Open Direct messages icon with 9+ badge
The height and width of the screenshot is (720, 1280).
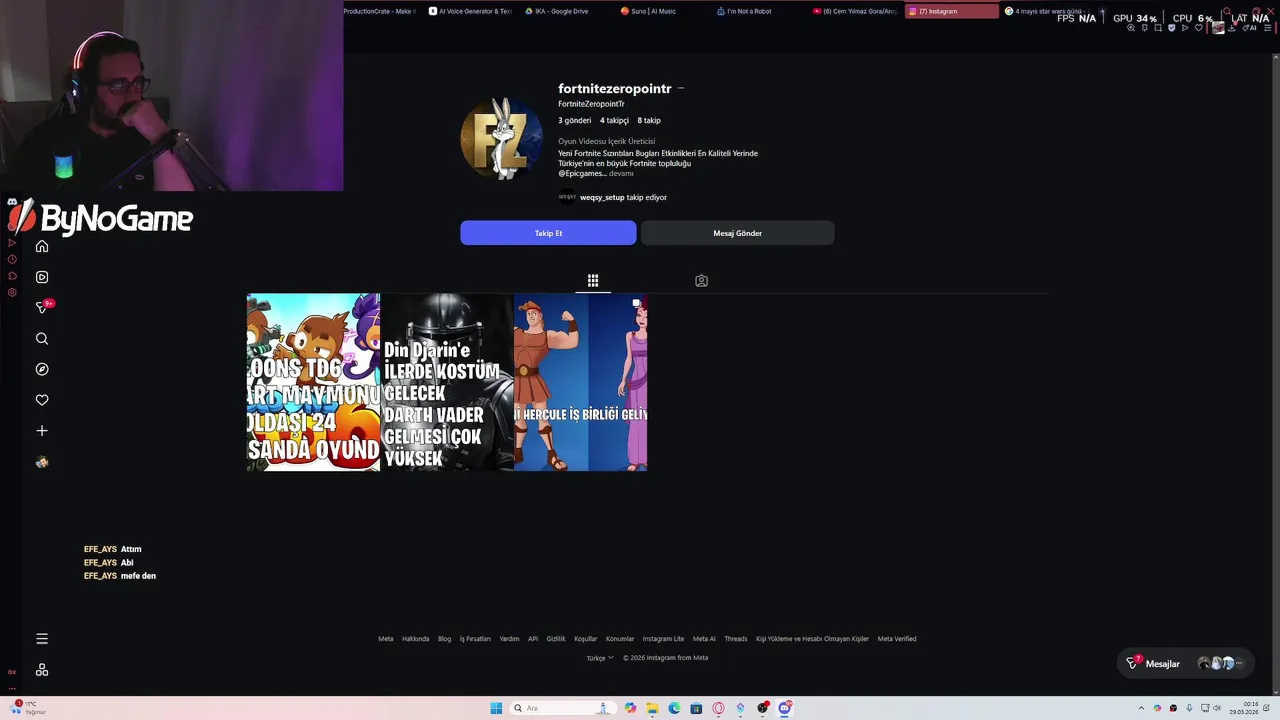pyautogui.click(x=42, y=308)
